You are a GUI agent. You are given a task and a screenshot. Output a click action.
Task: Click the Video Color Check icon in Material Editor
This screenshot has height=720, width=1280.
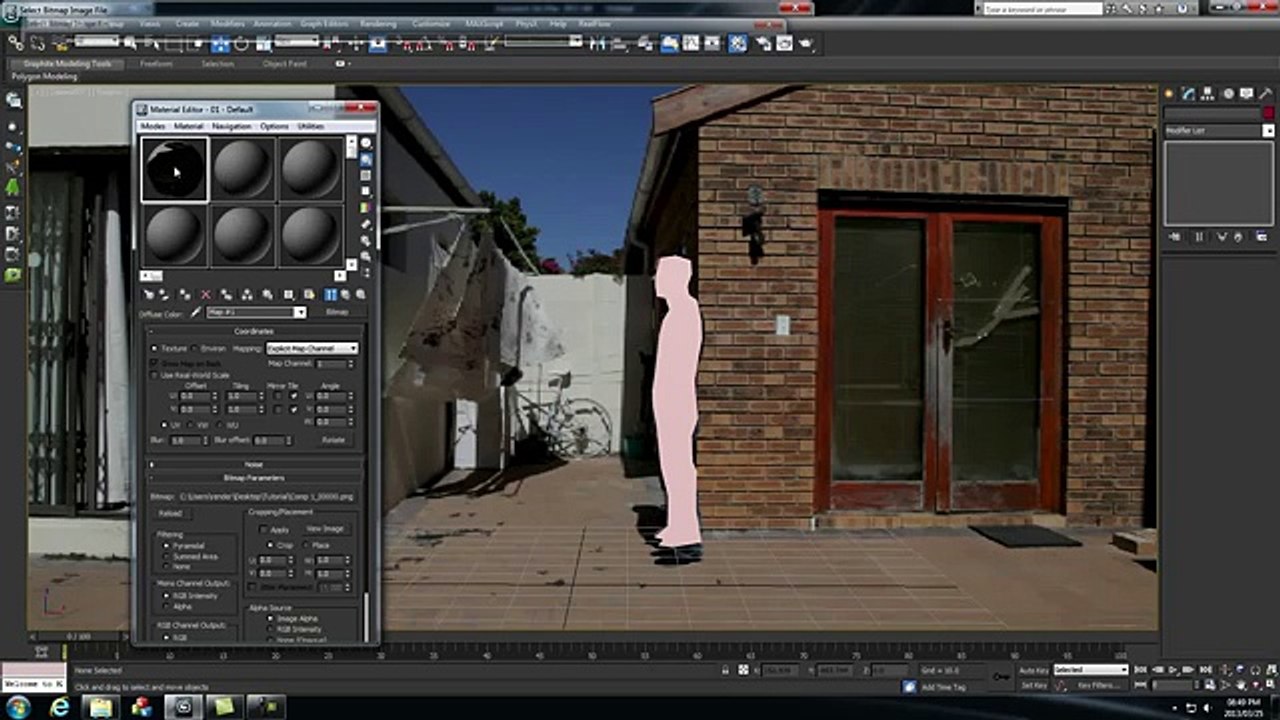point(366,208)
